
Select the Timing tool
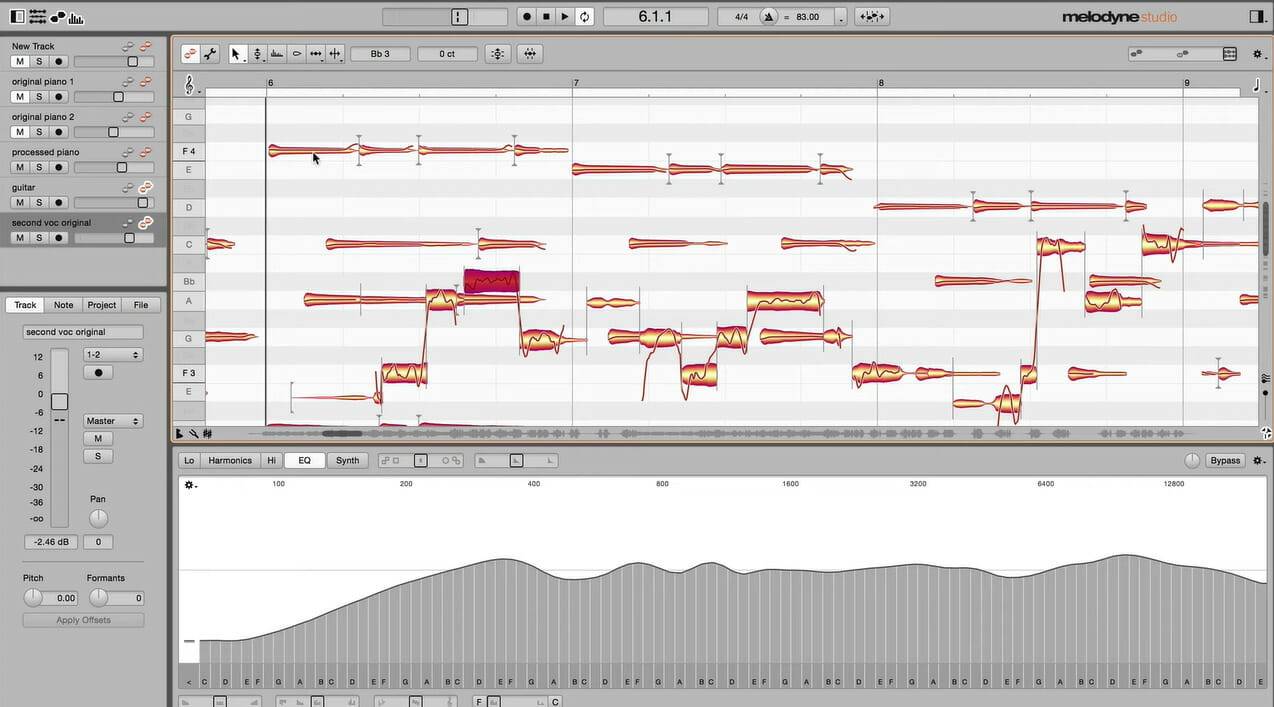(x=315, y=53)
